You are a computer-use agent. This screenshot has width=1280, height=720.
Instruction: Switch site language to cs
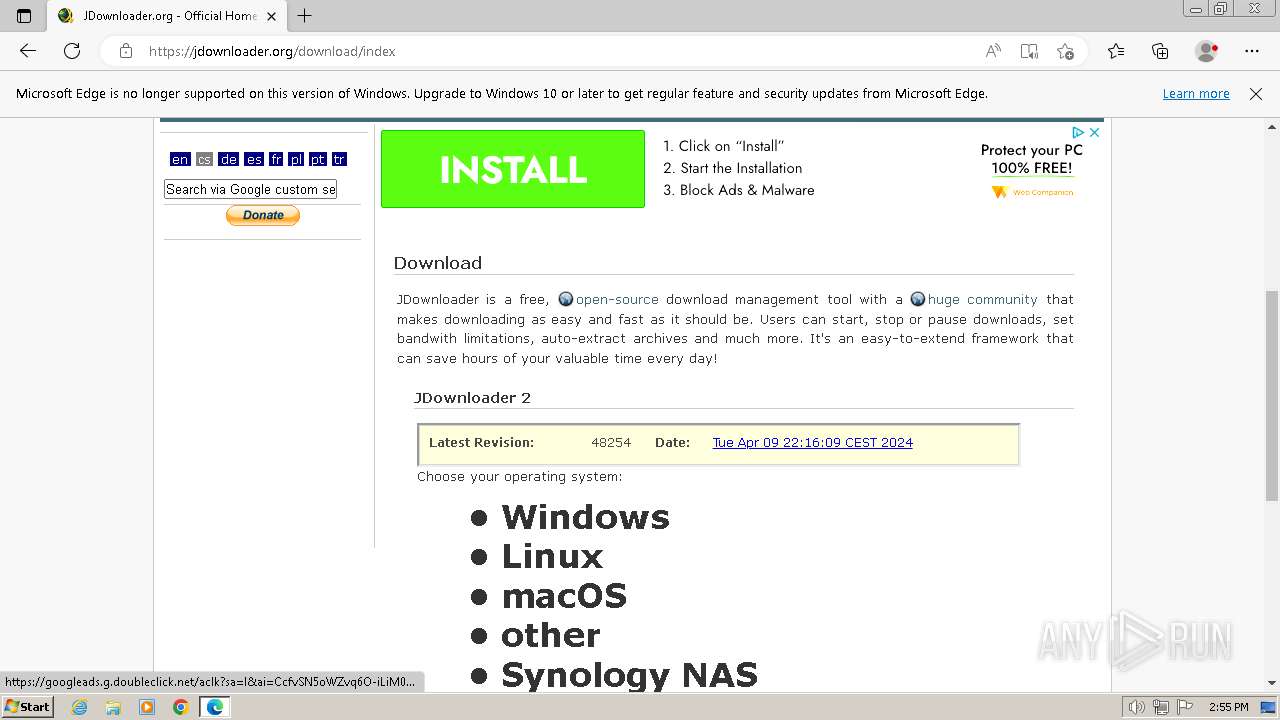point(204,159)
